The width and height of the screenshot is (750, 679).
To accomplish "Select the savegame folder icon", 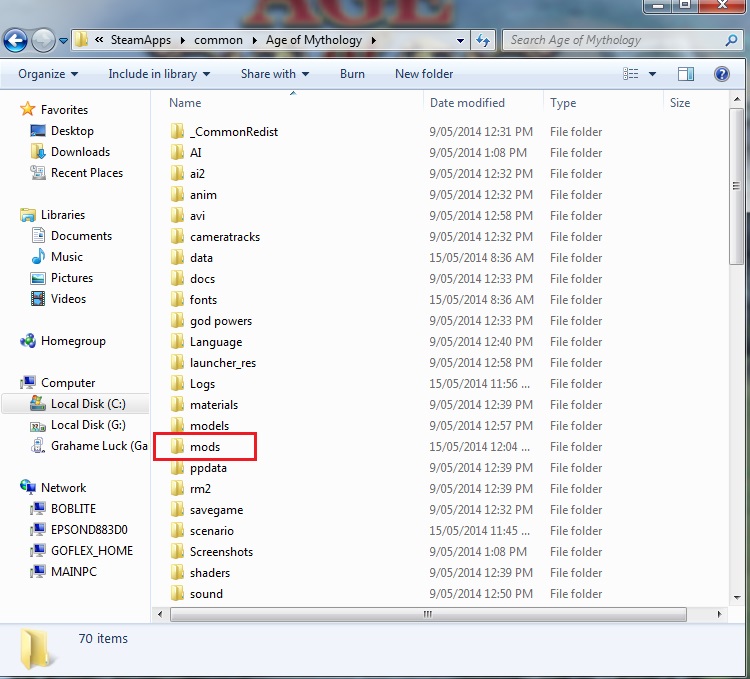I will [177, 509].
